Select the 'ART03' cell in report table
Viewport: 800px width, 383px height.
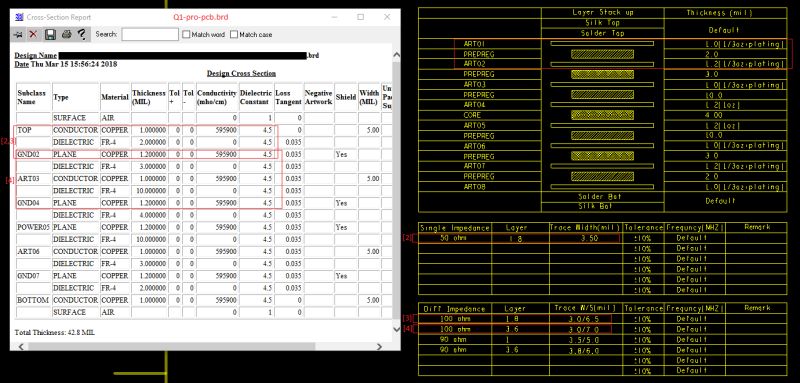34,178
